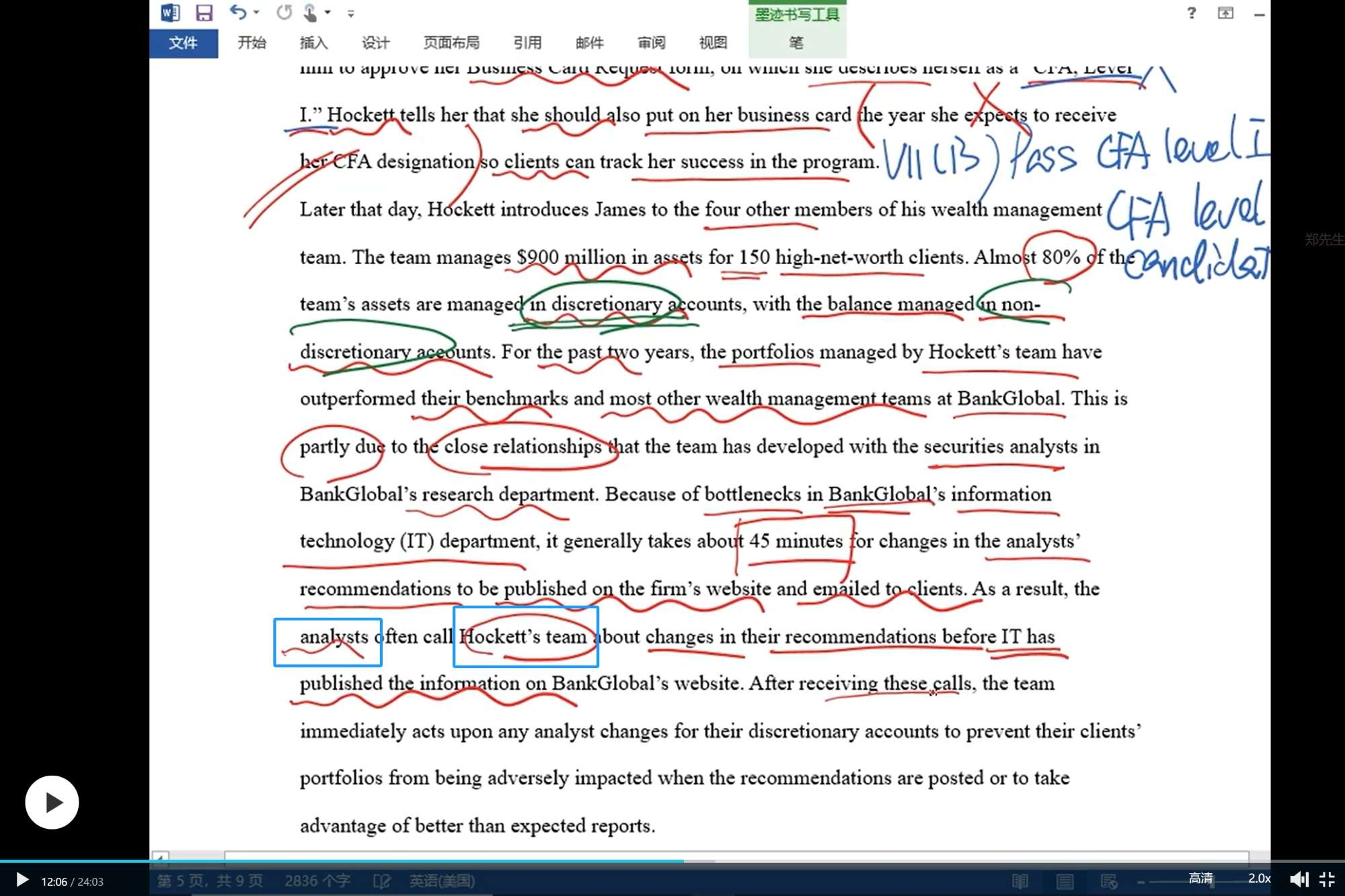Switch to the 设计 (Design) tab
Image resolution: width=1345 pixels, height=896 pixels.
pyautogui.click(x=375, y=43)
